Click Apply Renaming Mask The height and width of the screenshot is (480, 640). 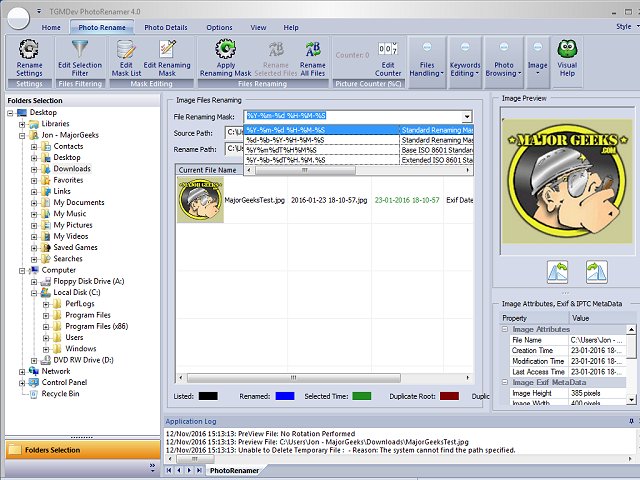point(225,58)
